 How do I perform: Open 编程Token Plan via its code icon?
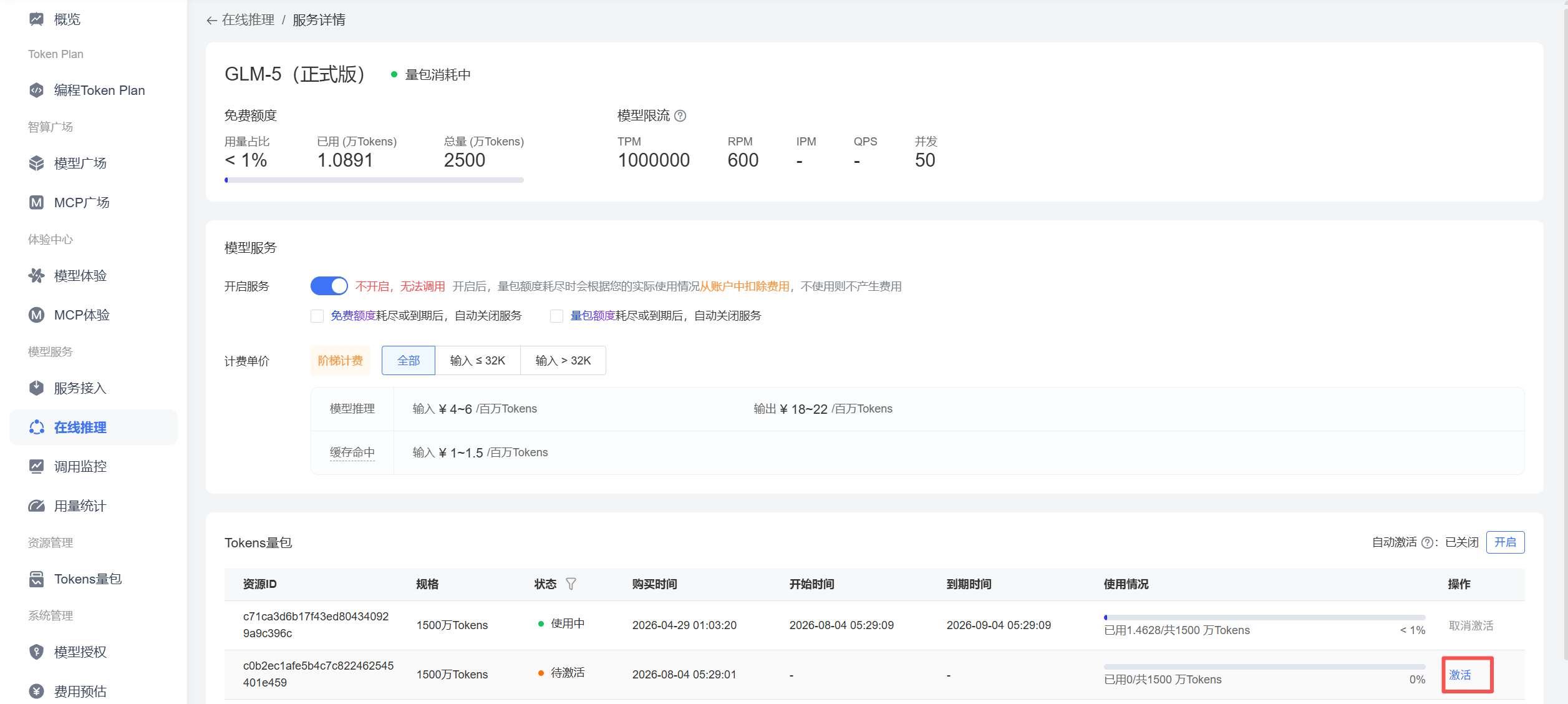point(37,90)
